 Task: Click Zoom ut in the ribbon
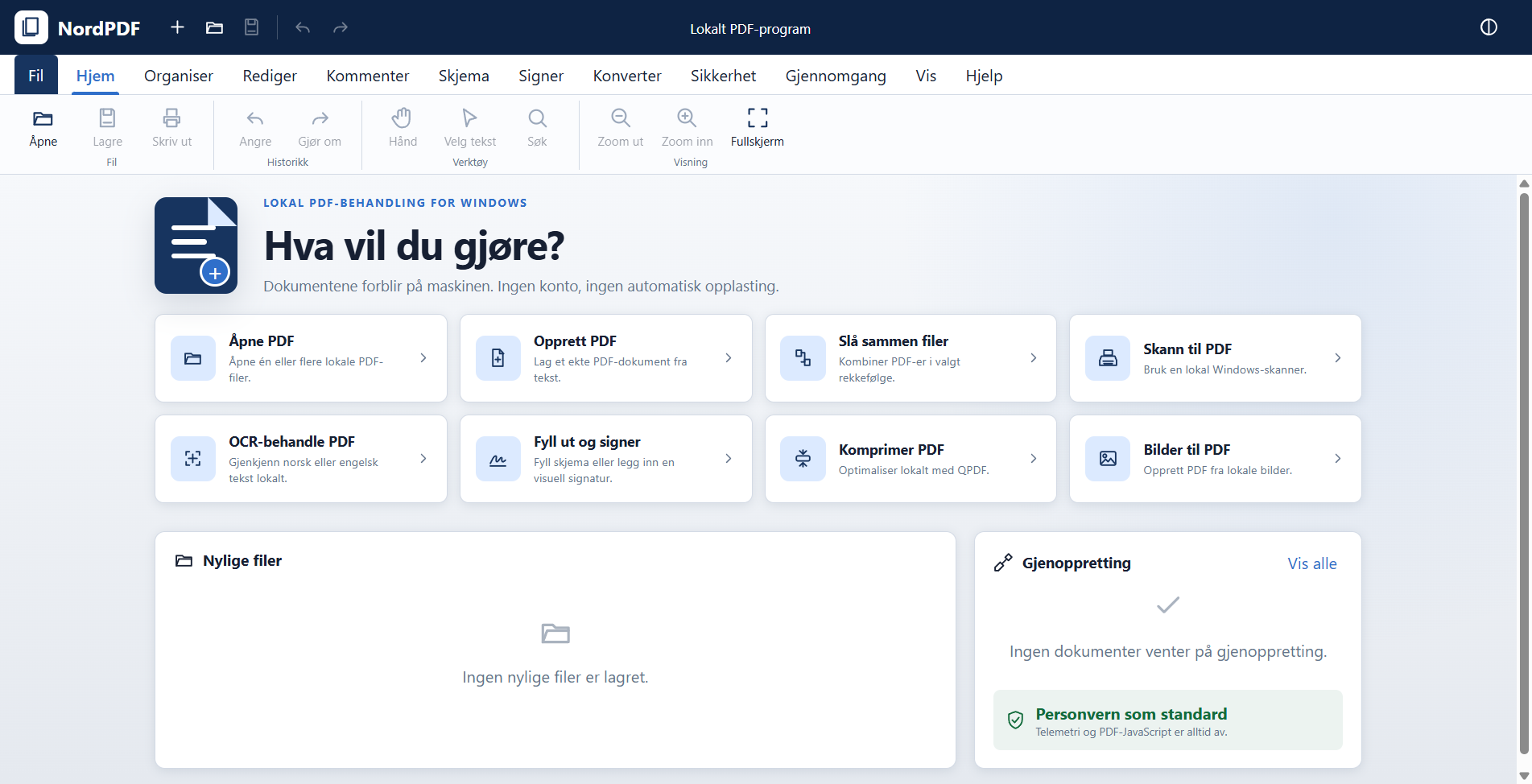[620, 128]
